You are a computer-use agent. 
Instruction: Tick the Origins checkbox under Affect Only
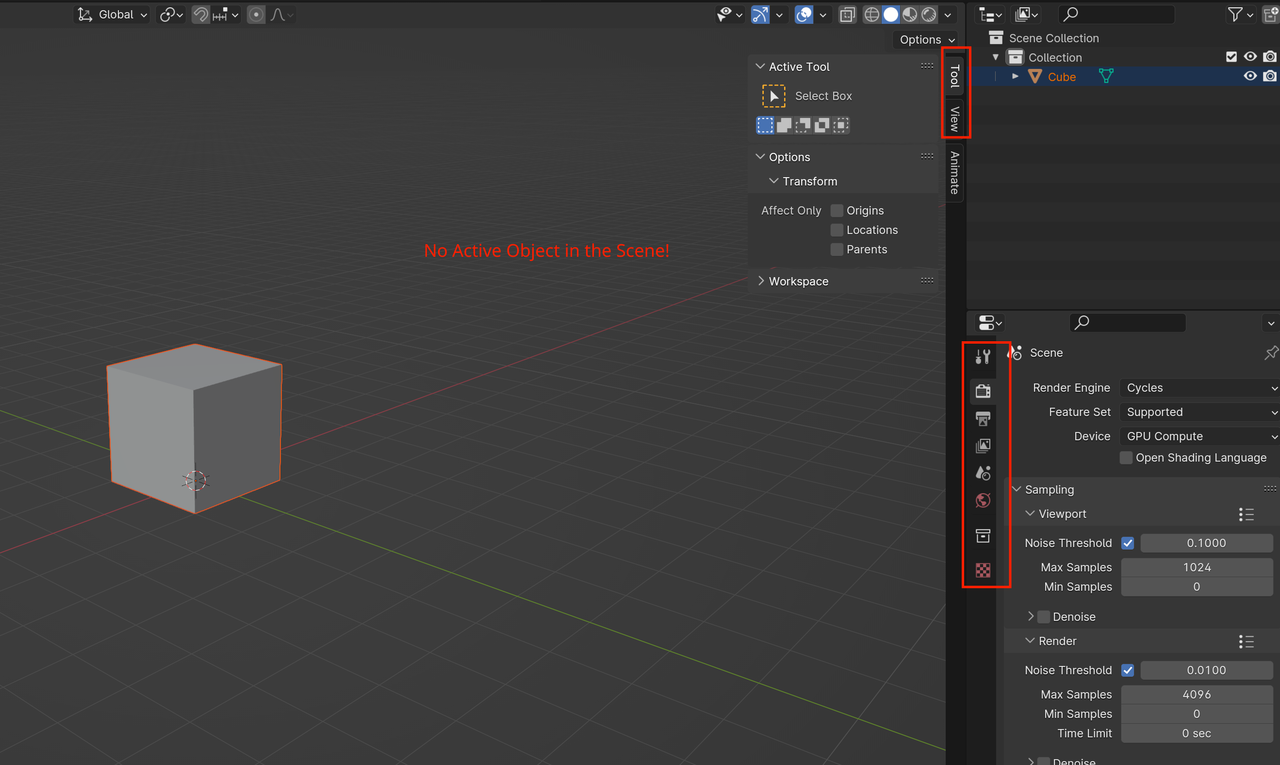(x=837, y=211)
